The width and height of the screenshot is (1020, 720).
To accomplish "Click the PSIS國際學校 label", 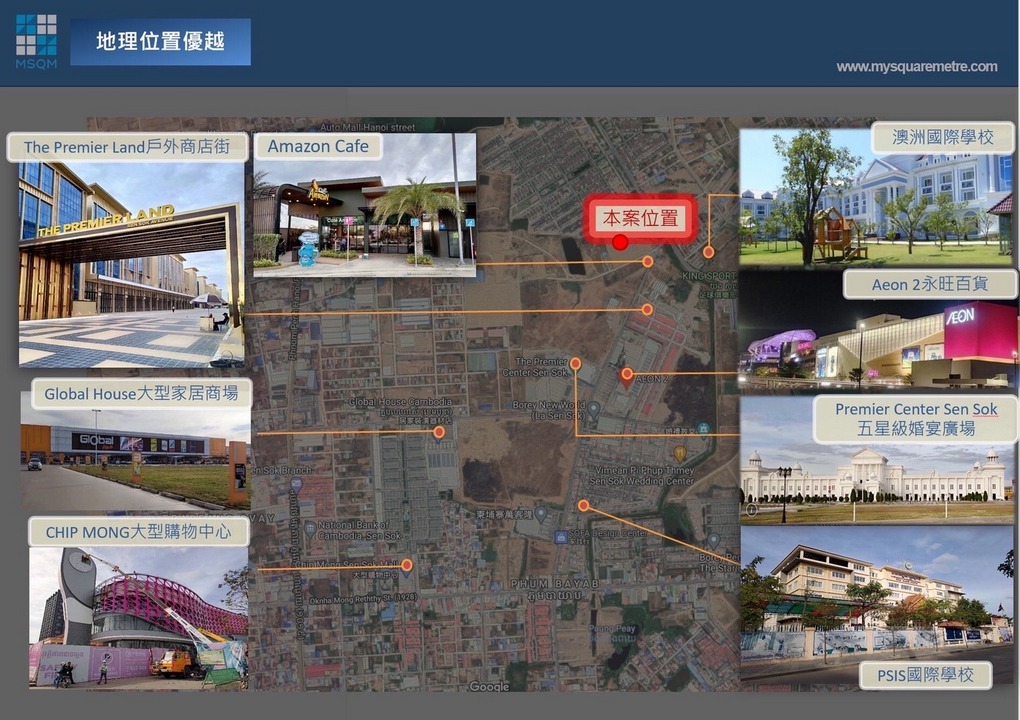I will pos(925,675).
